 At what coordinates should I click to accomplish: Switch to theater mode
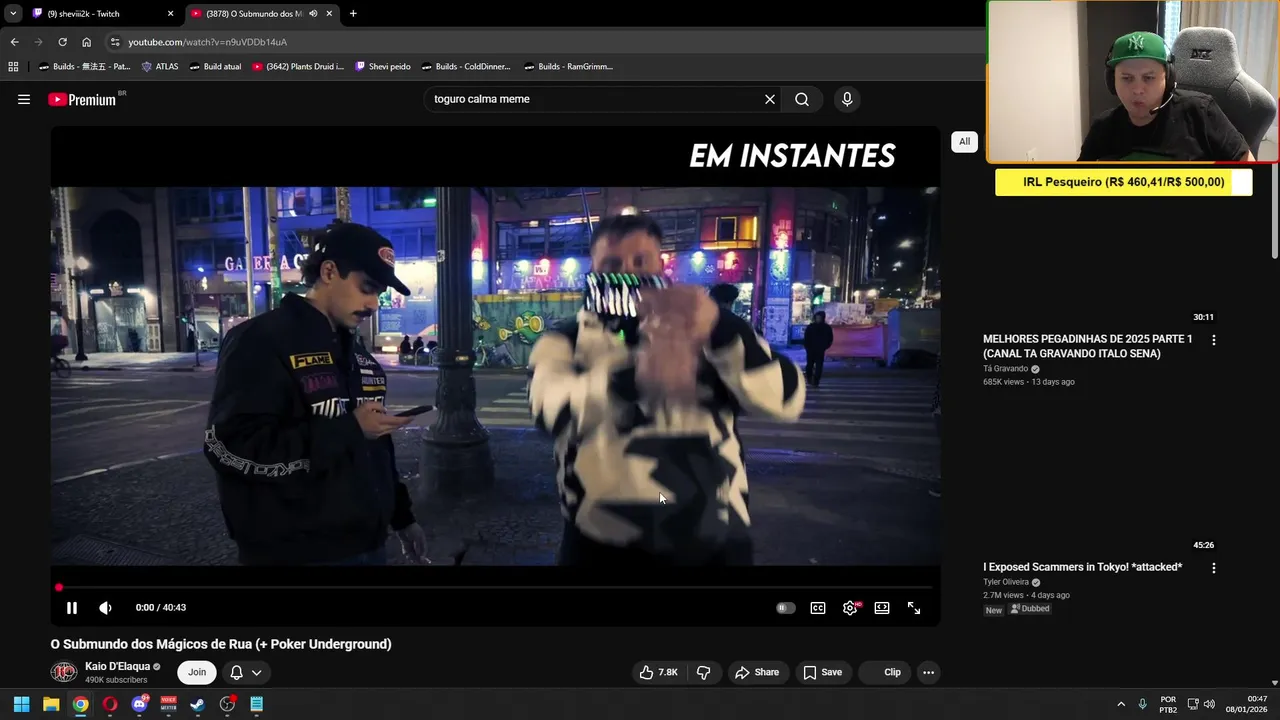882,607
